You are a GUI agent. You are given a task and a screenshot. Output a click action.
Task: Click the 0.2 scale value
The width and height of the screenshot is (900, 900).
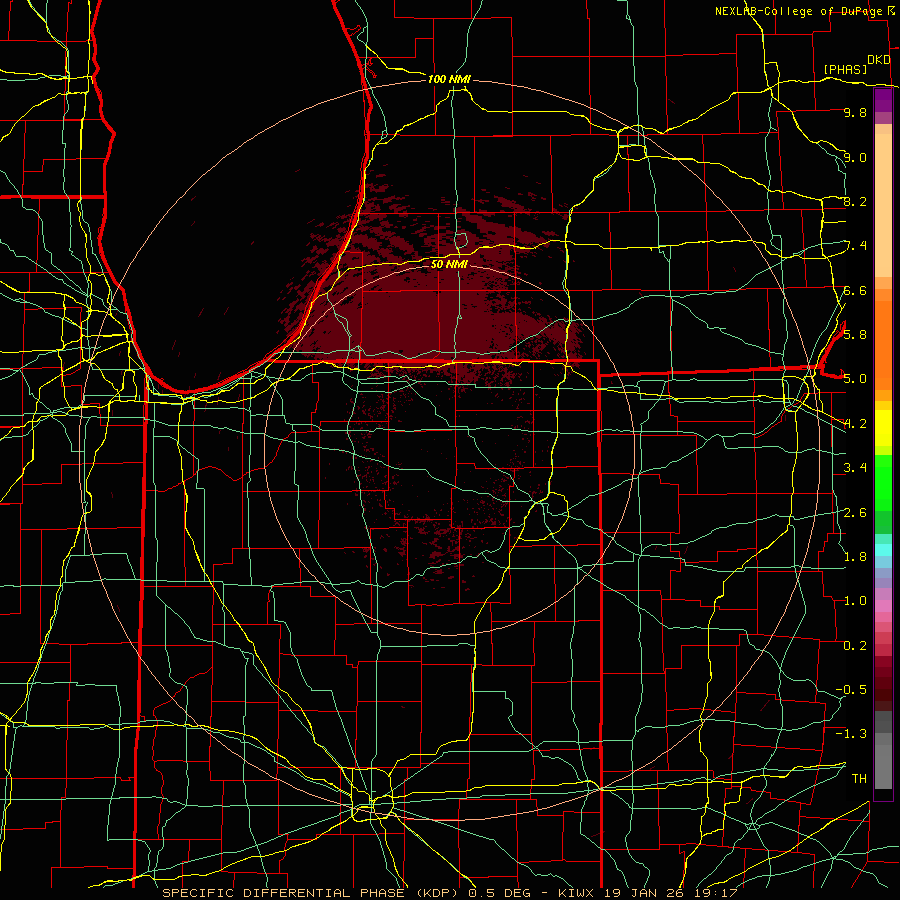[x=855, y=646]
